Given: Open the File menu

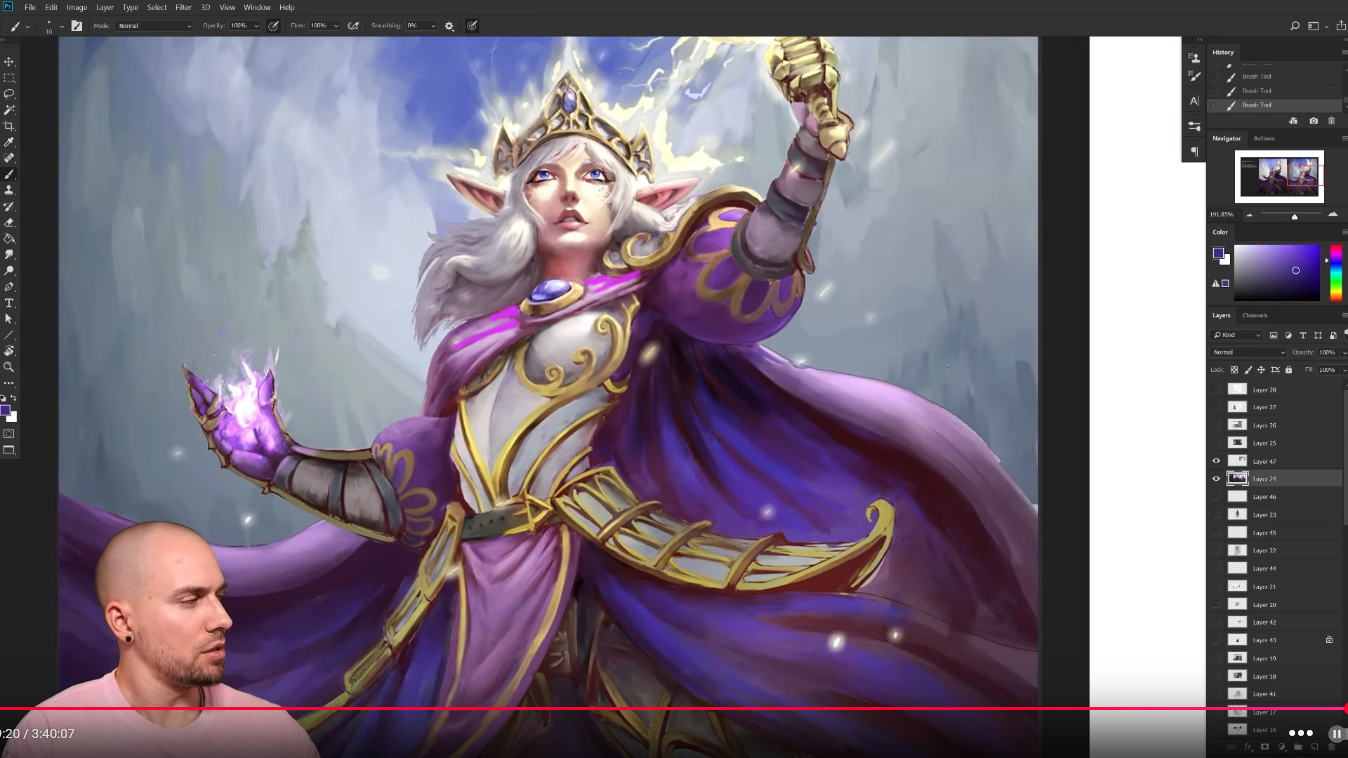Looking at the screenshot, I should coord(30,7).
